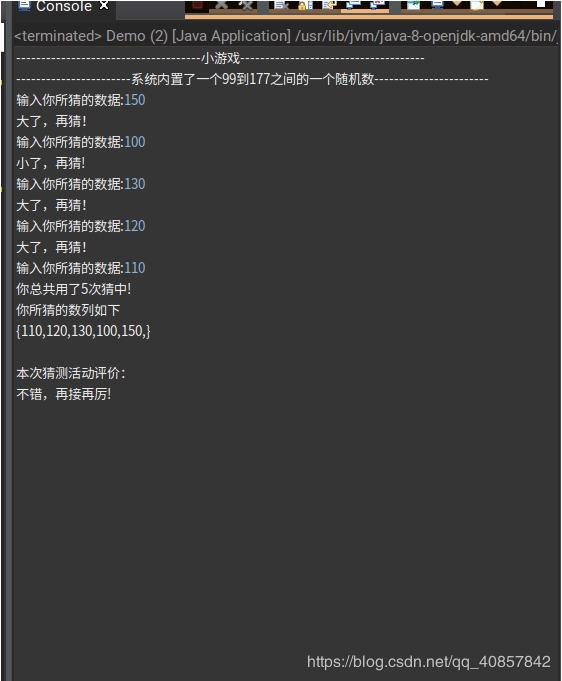Click the console line showing input 150
562x681 pixels.
[x=81, y=100]
